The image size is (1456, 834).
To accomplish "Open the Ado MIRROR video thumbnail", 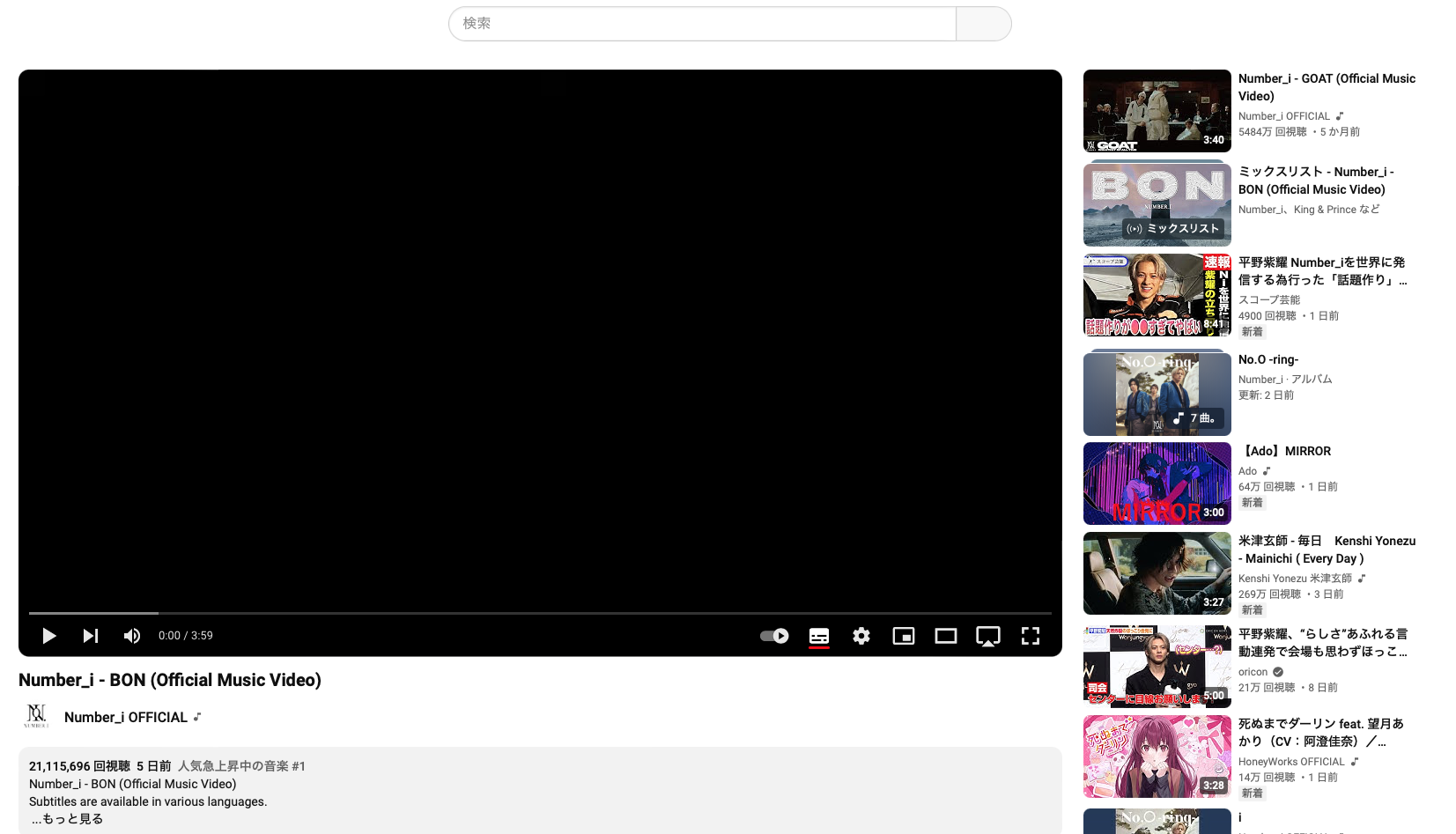I will pyautogui.click(x=1157, y=483).
